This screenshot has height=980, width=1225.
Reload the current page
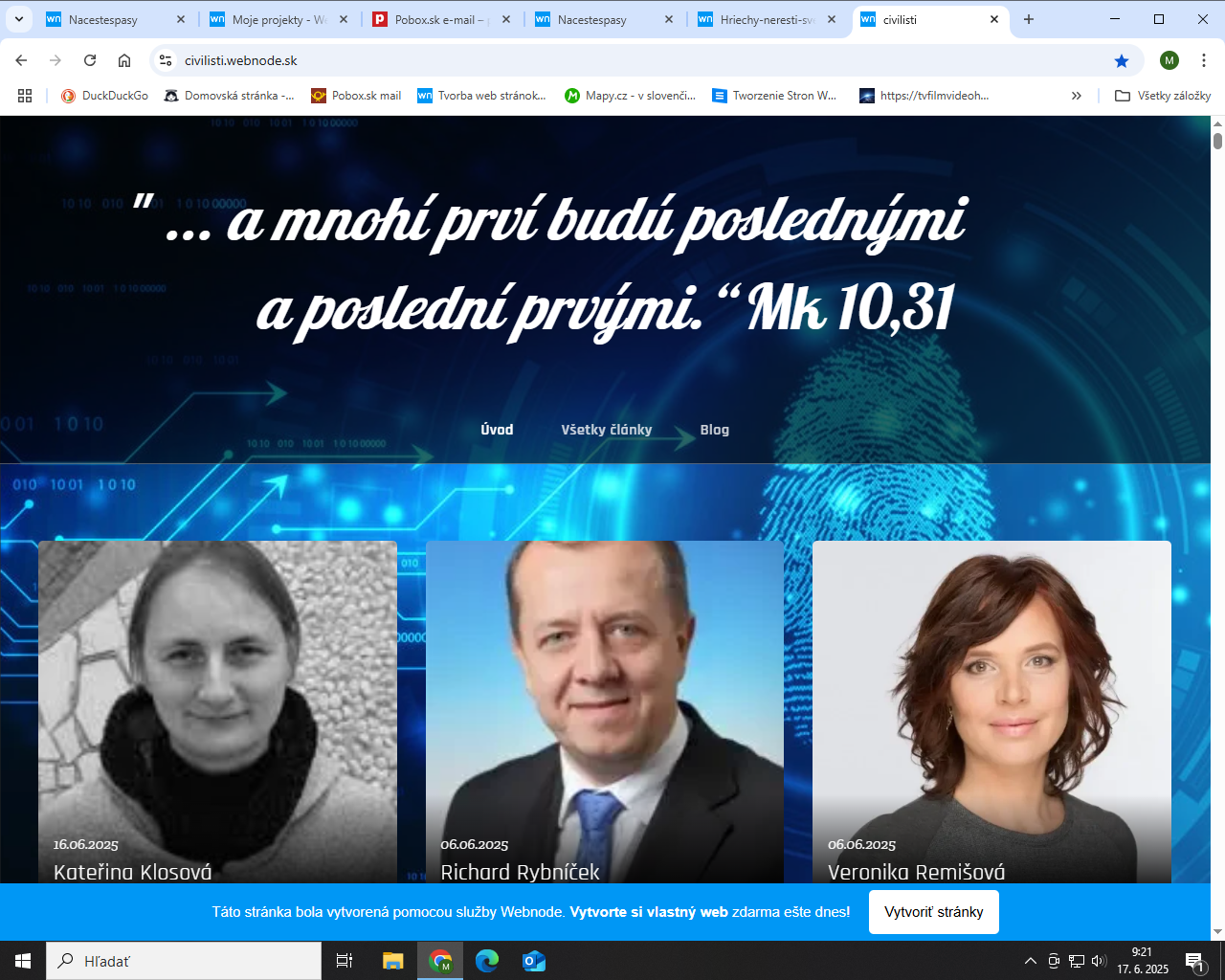pos(90,60)
